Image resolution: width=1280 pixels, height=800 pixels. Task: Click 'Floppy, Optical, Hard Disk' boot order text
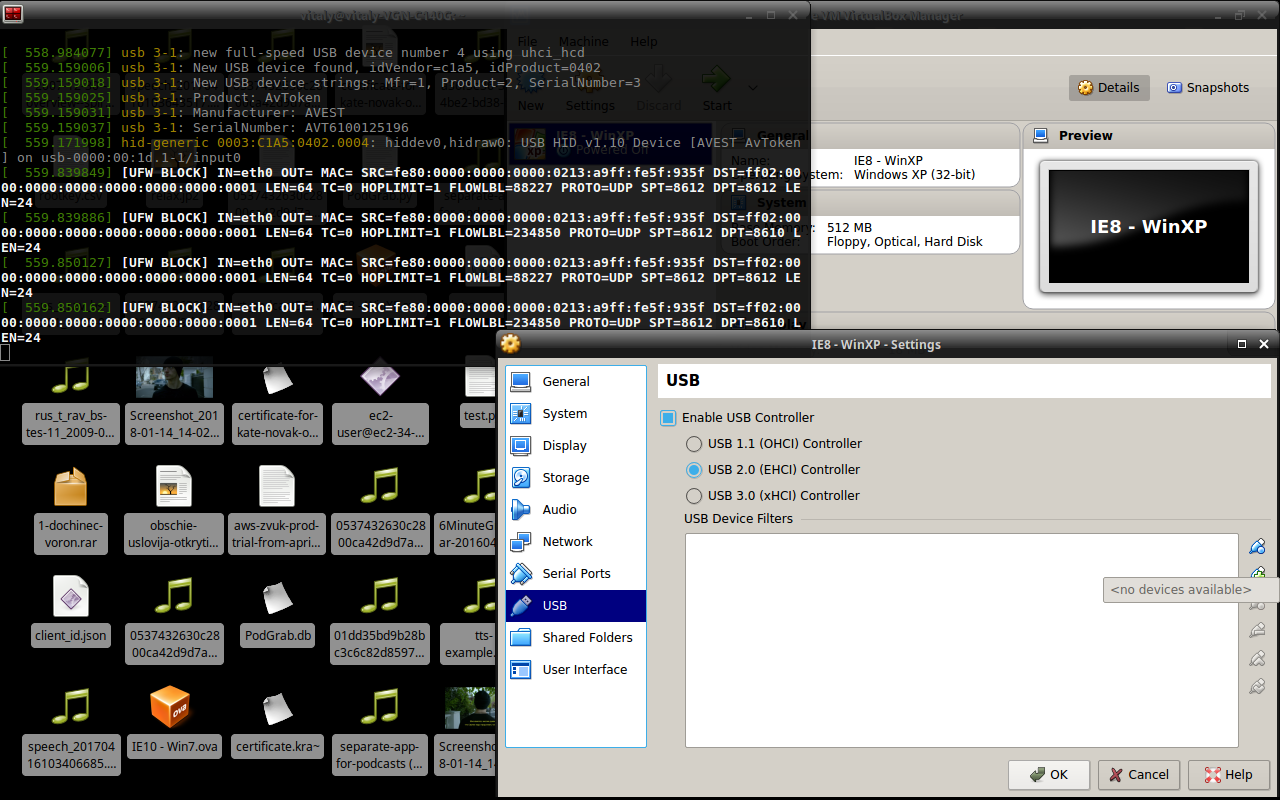pyautogui.click(x=905, y=241)
